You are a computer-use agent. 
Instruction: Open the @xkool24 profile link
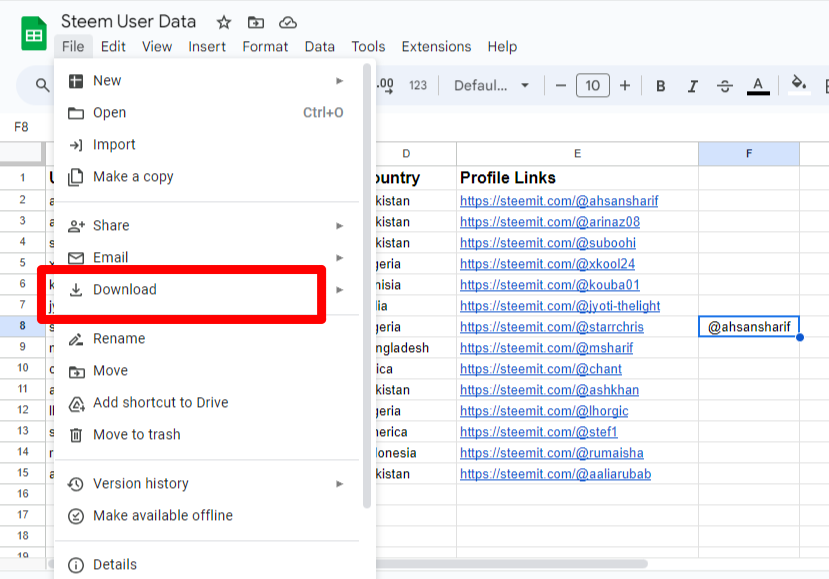[x=547, y=264]
